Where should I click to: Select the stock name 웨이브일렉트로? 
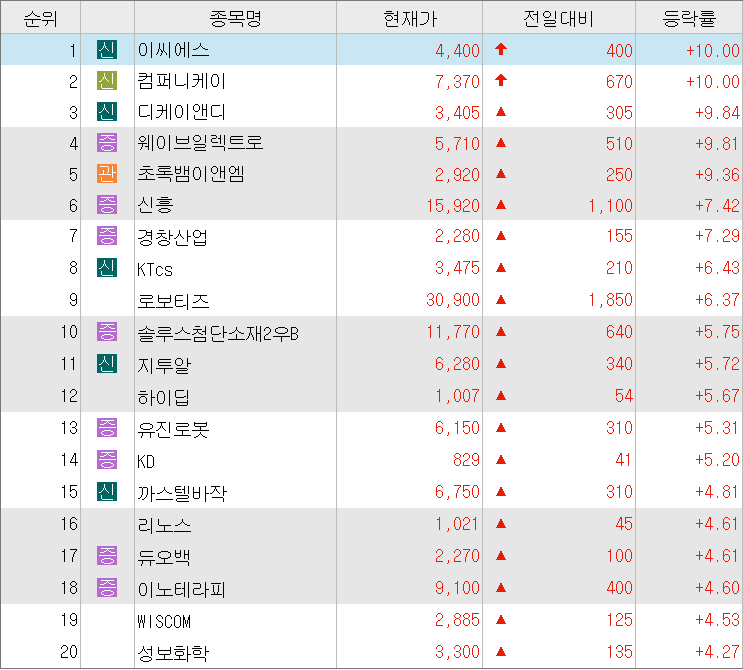pos(200,143)
